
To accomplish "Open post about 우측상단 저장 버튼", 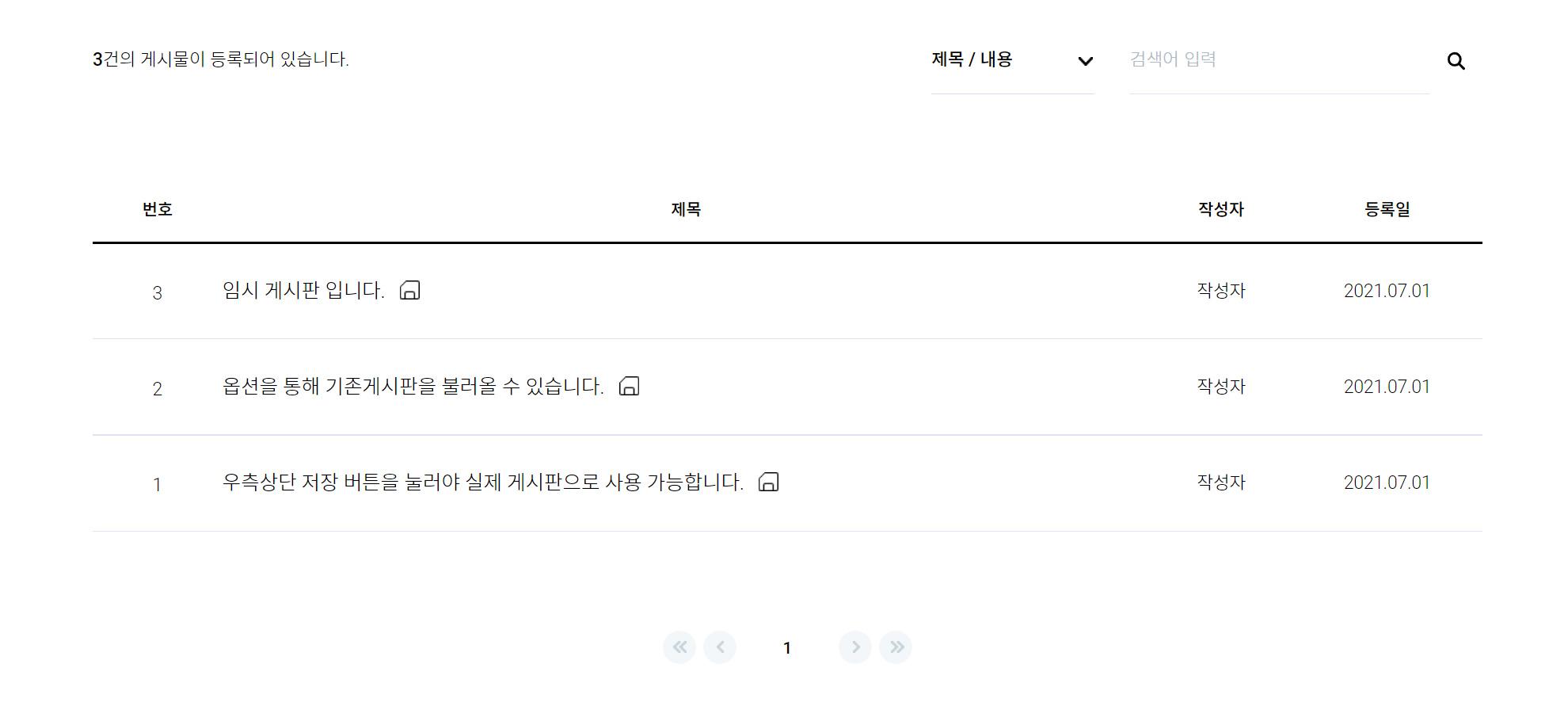I will coord(483,483).
